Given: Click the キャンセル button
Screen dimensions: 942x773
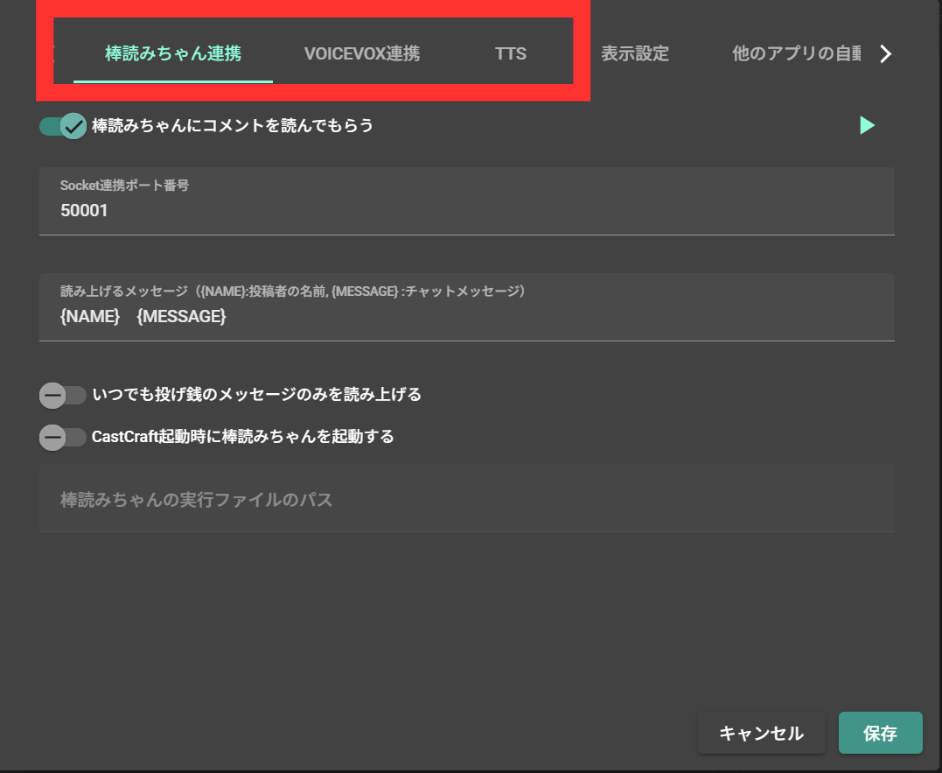Looking at the screenshot, I should coord(761,733).
